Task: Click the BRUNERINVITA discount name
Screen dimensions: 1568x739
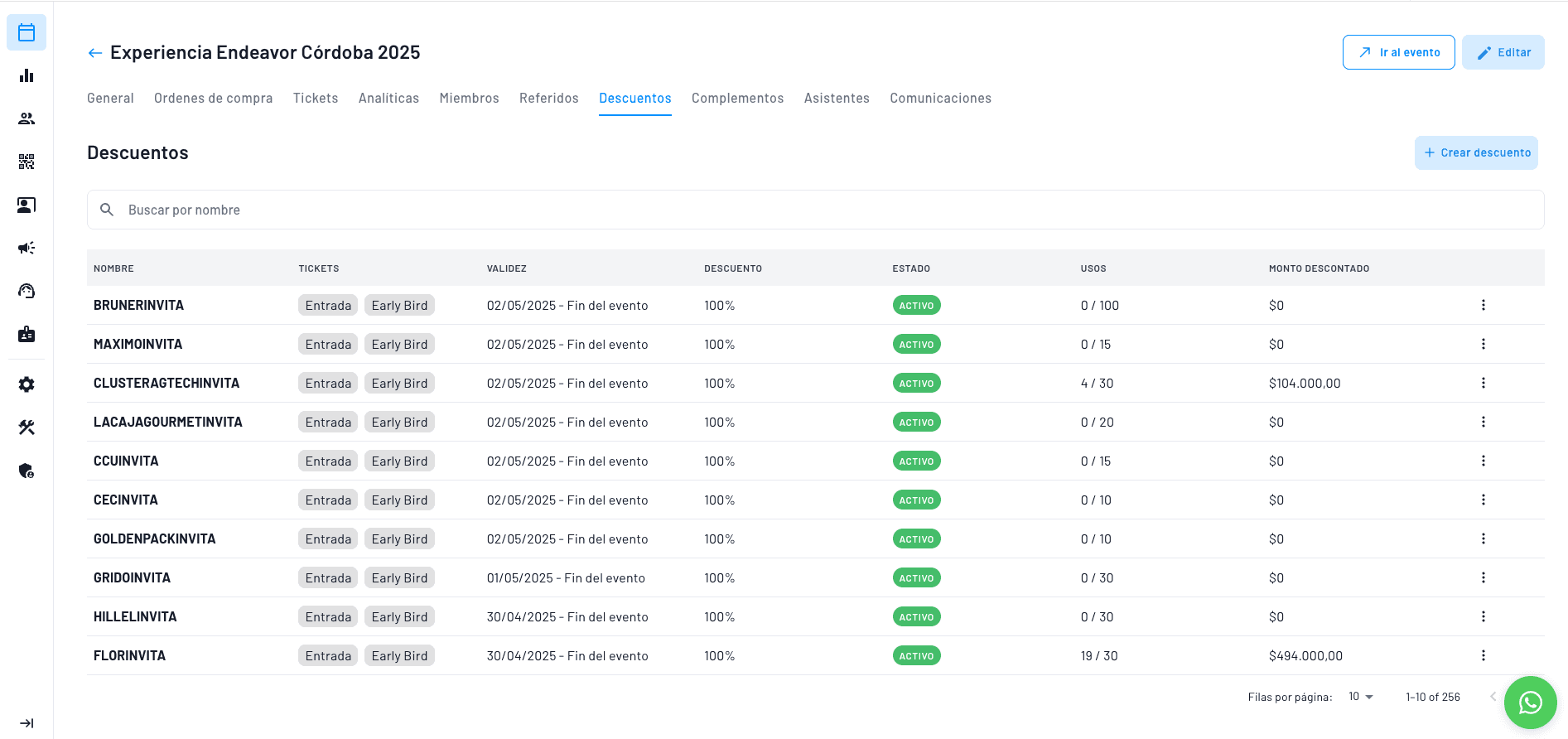Action: (138, 305)
